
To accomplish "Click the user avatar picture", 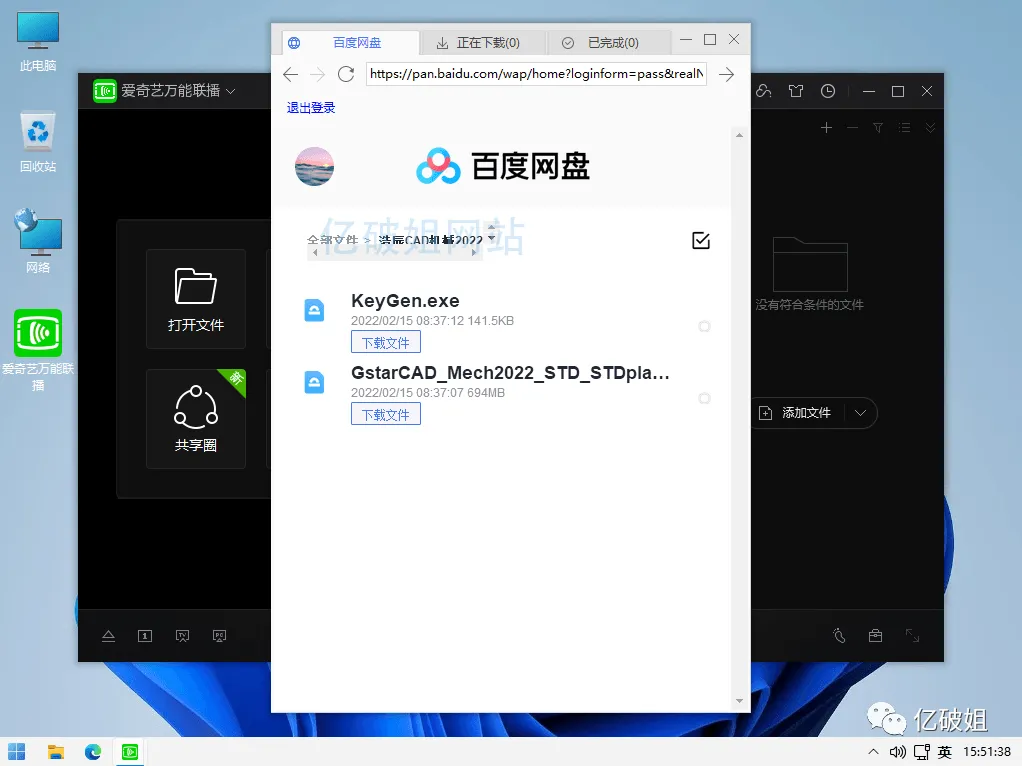I will [315, 166].
